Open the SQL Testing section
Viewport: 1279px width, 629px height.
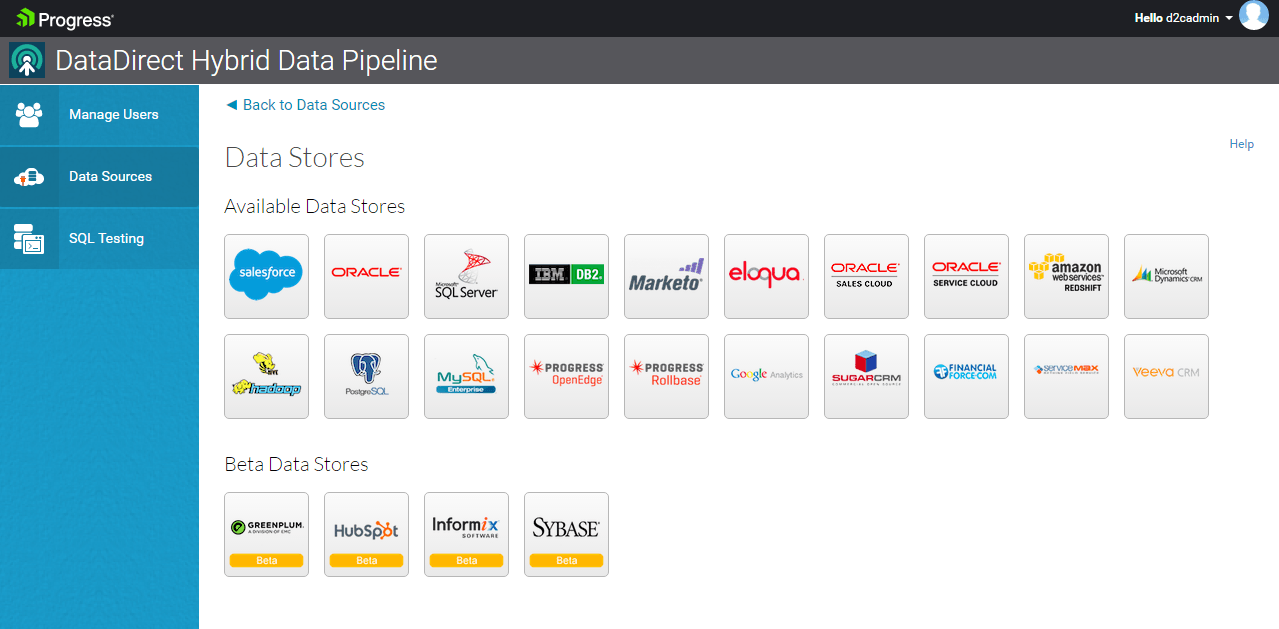[x=100, y=238]
